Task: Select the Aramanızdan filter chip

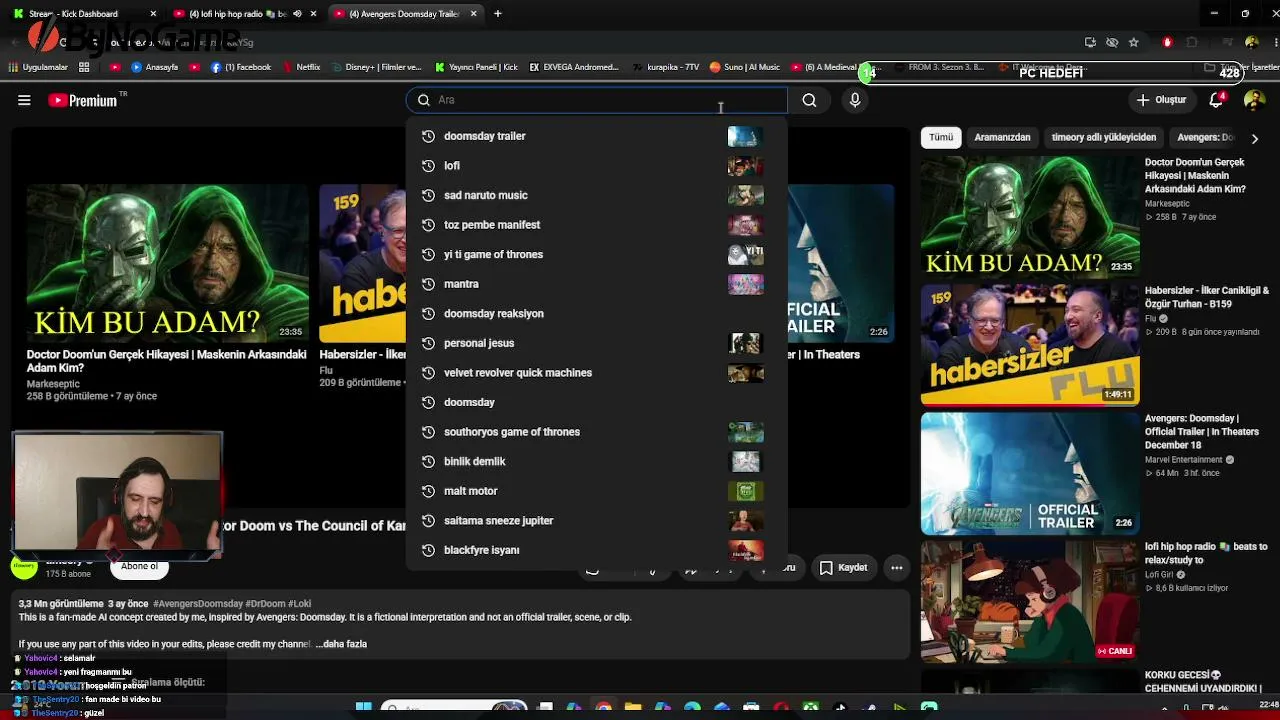Action: click(1002, 137)
